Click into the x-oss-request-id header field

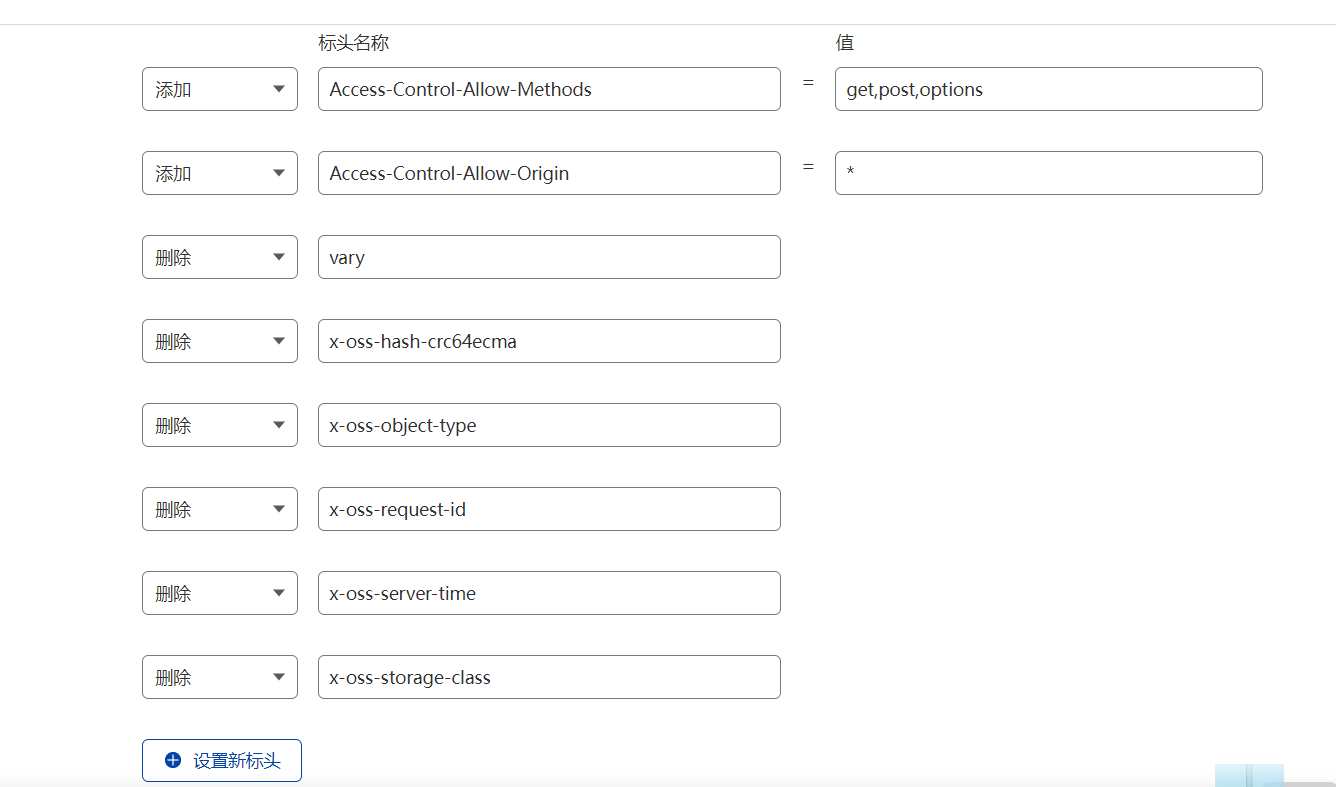coord(549,509)
